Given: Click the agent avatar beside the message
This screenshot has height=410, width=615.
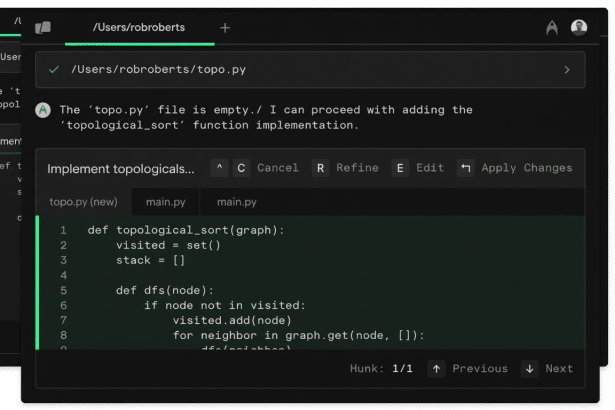Looking at the screenshot, I should (43, 110).
